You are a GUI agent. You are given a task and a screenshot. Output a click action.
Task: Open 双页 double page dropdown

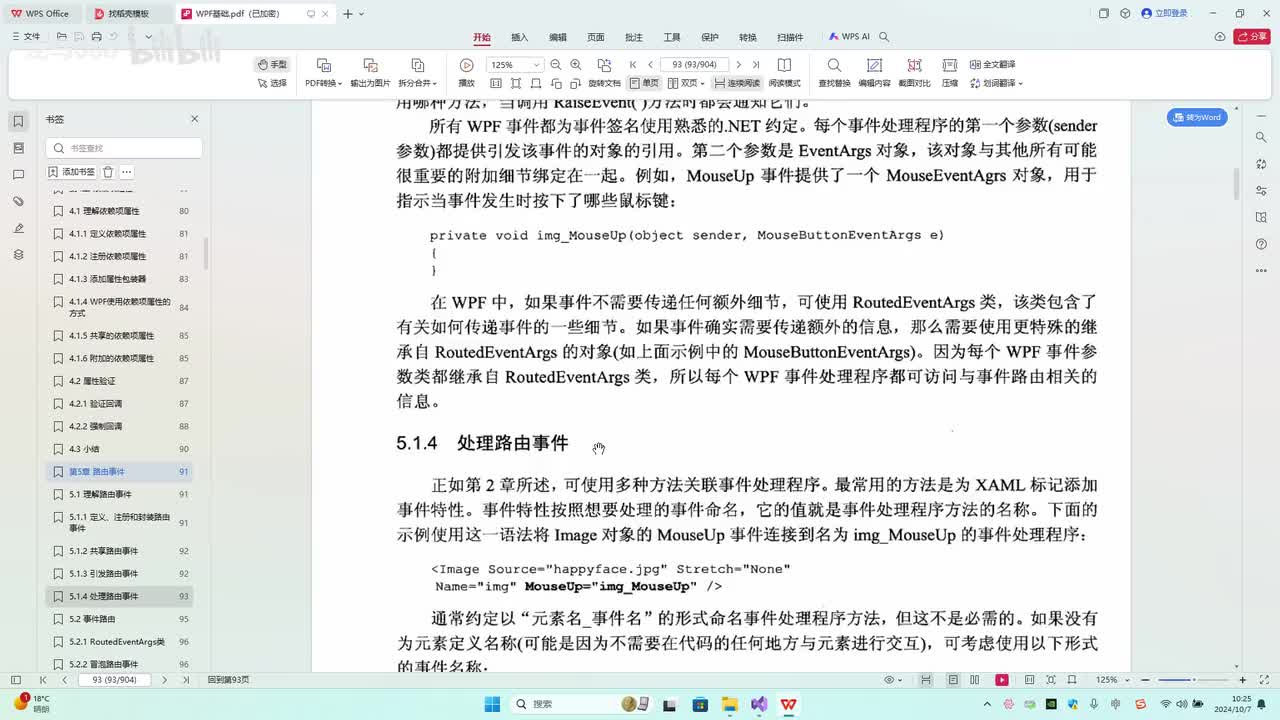point(686,83)
